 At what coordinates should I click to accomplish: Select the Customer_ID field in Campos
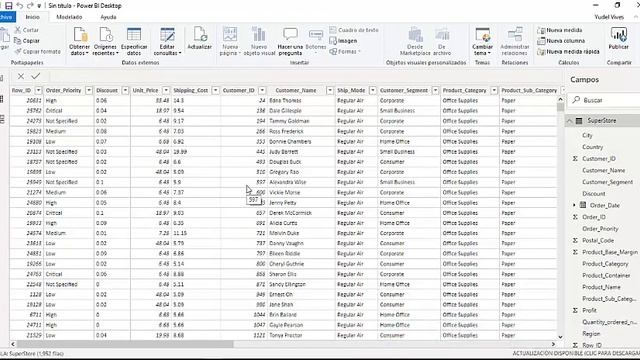point(598,159)
